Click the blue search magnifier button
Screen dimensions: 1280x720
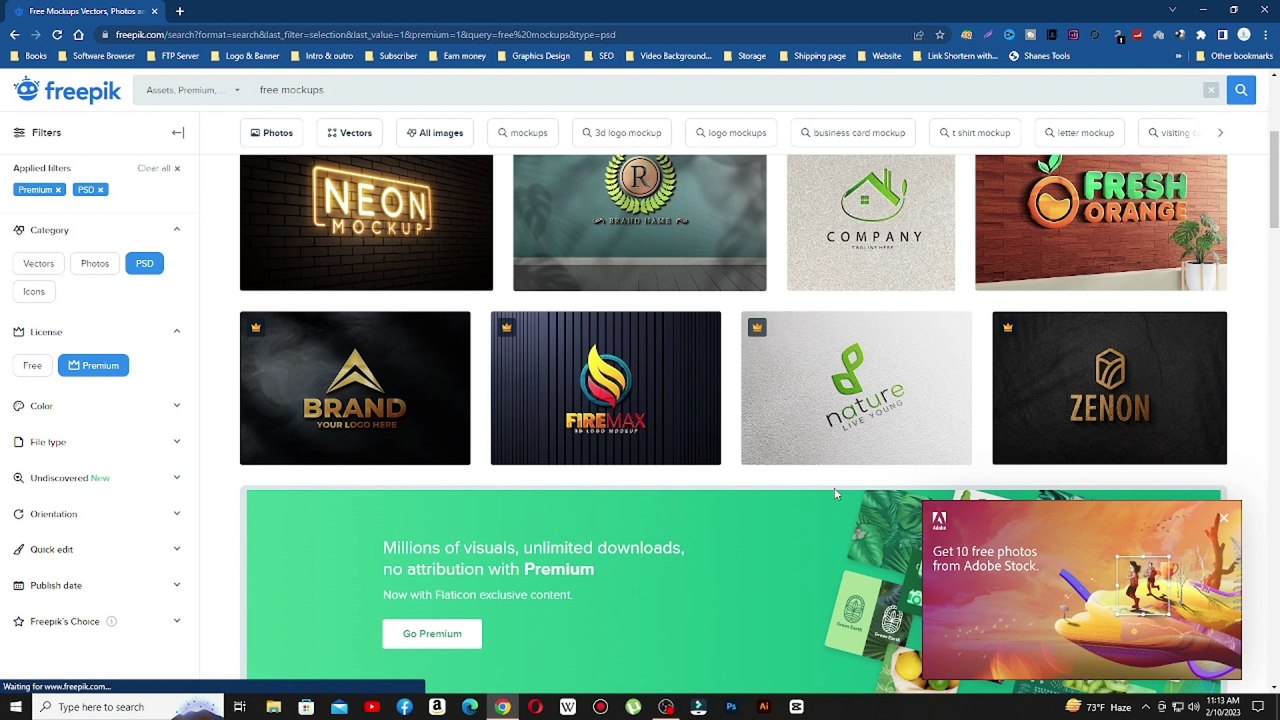click(1241, 90)
